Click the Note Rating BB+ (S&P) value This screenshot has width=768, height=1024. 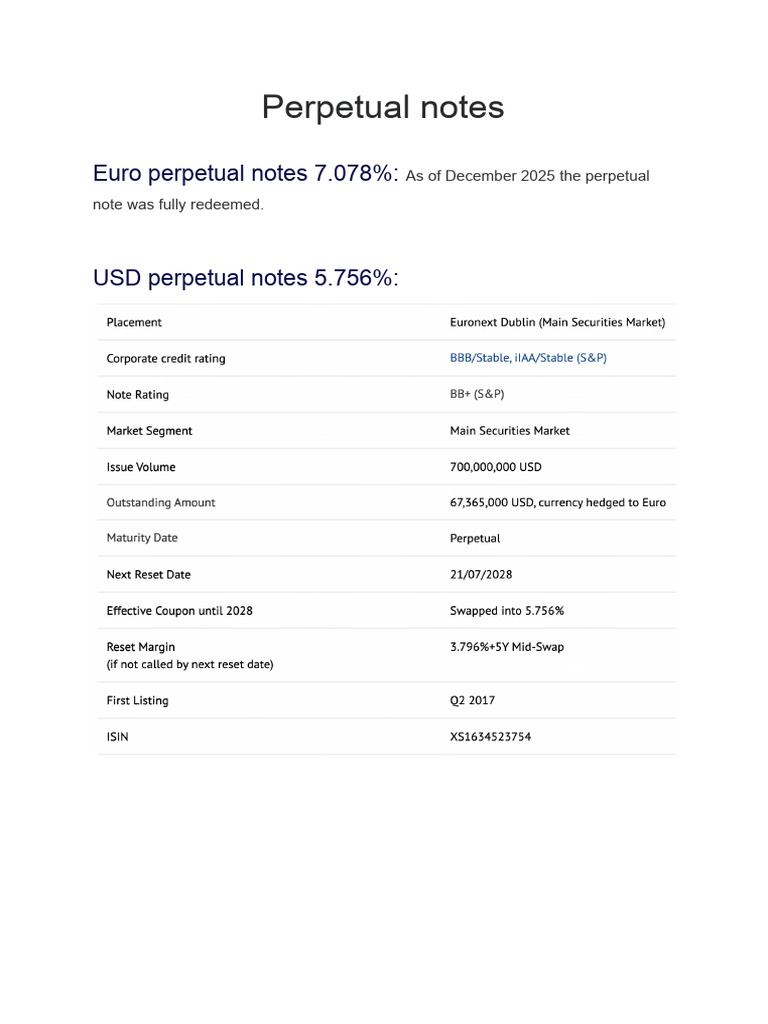477,394
